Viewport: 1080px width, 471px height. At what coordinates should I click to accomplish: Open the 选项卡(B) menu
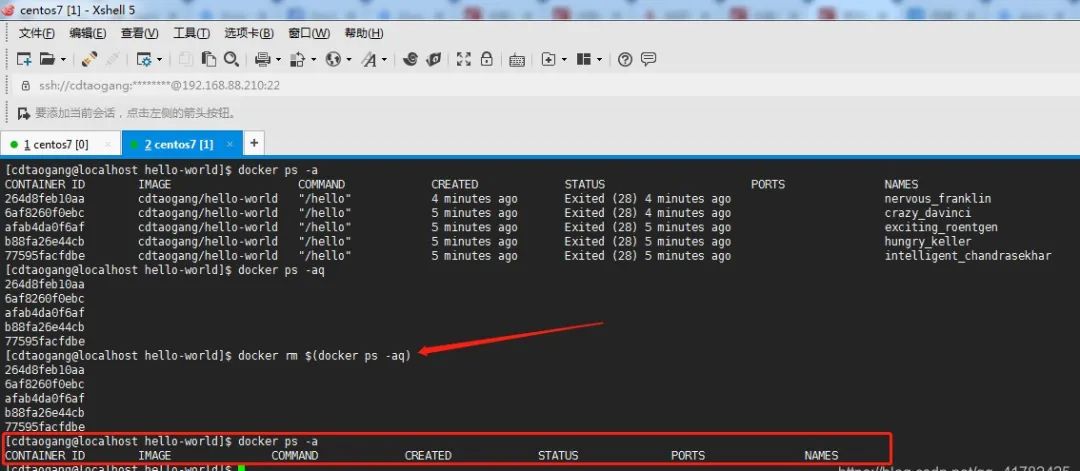(249, 33)
